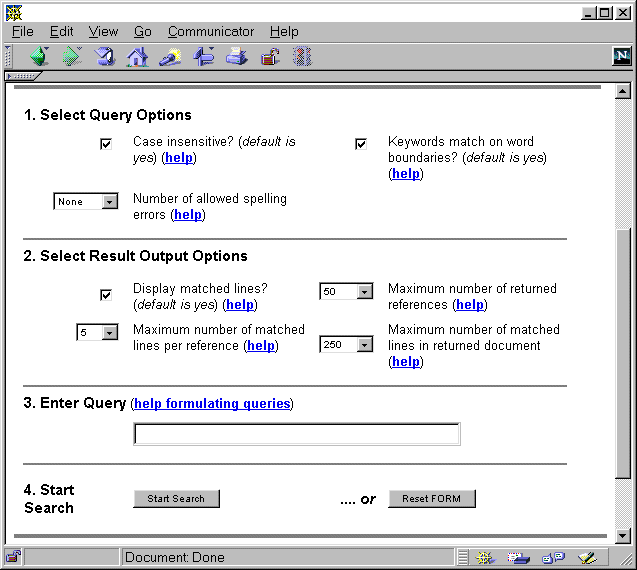Open Mailbox icon in status bar
The width and height of the screenshot is (637, 570).
[519, 557]
